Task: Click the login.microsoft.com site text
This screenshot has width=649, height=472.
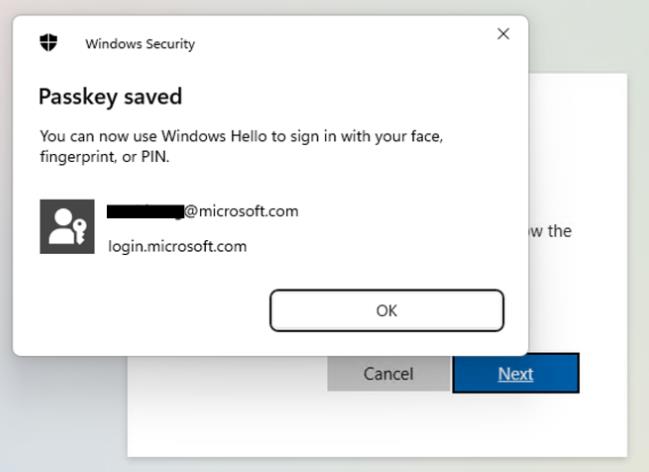Action: tap(177, 246)
